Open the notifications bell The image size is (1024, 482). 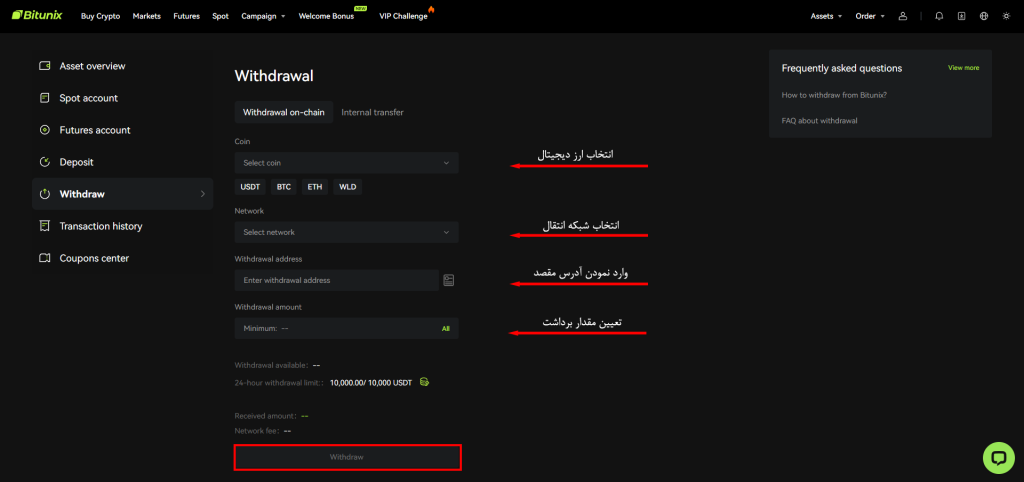pos(939,16)
